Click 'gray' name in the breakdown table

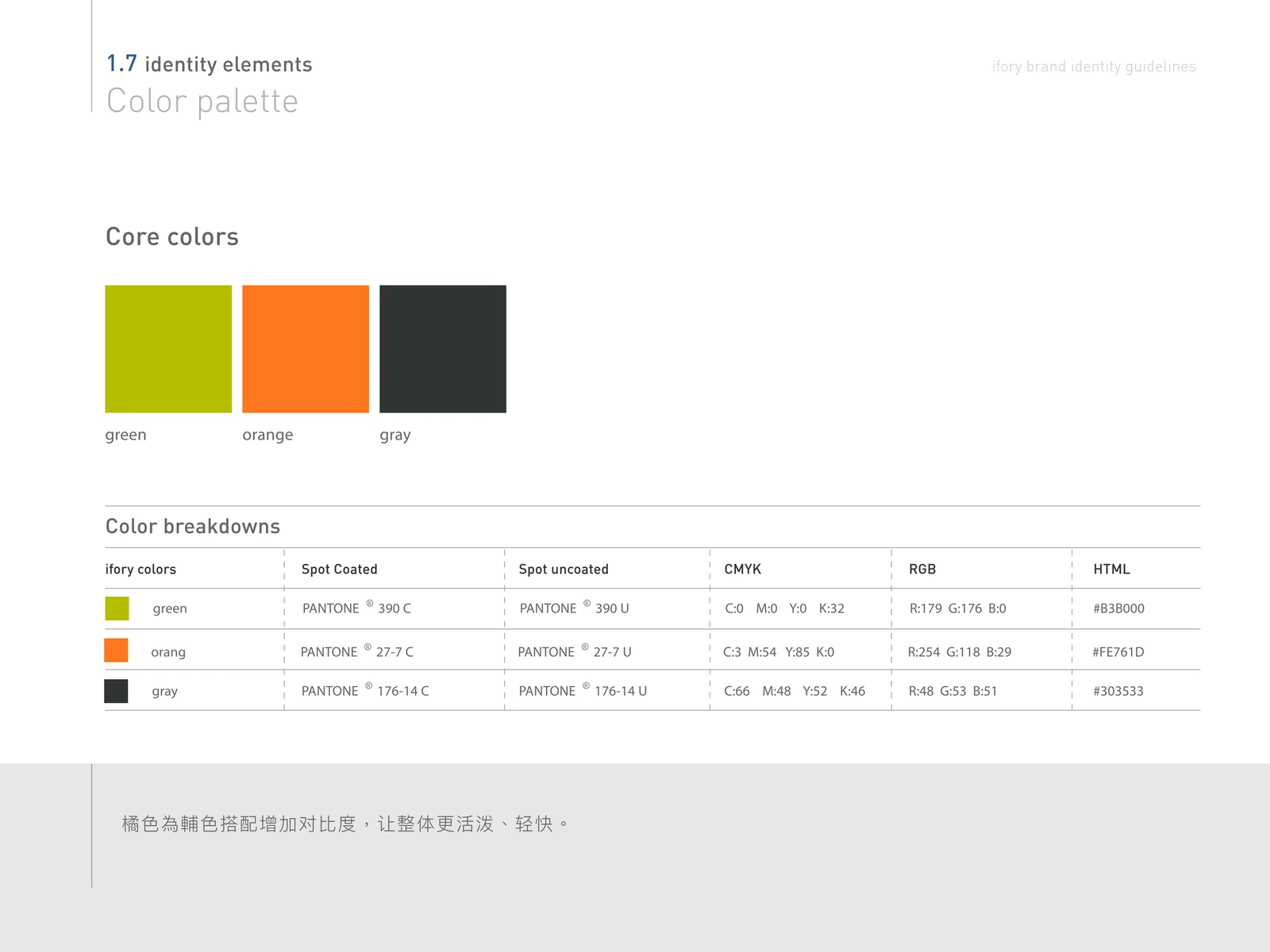click(165, 691)
